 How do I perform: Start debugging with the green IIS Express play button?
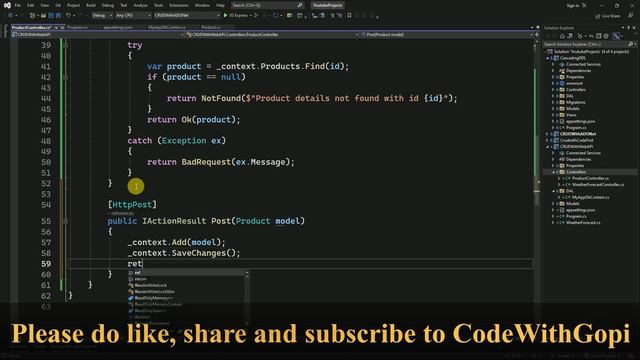[236, 16]
